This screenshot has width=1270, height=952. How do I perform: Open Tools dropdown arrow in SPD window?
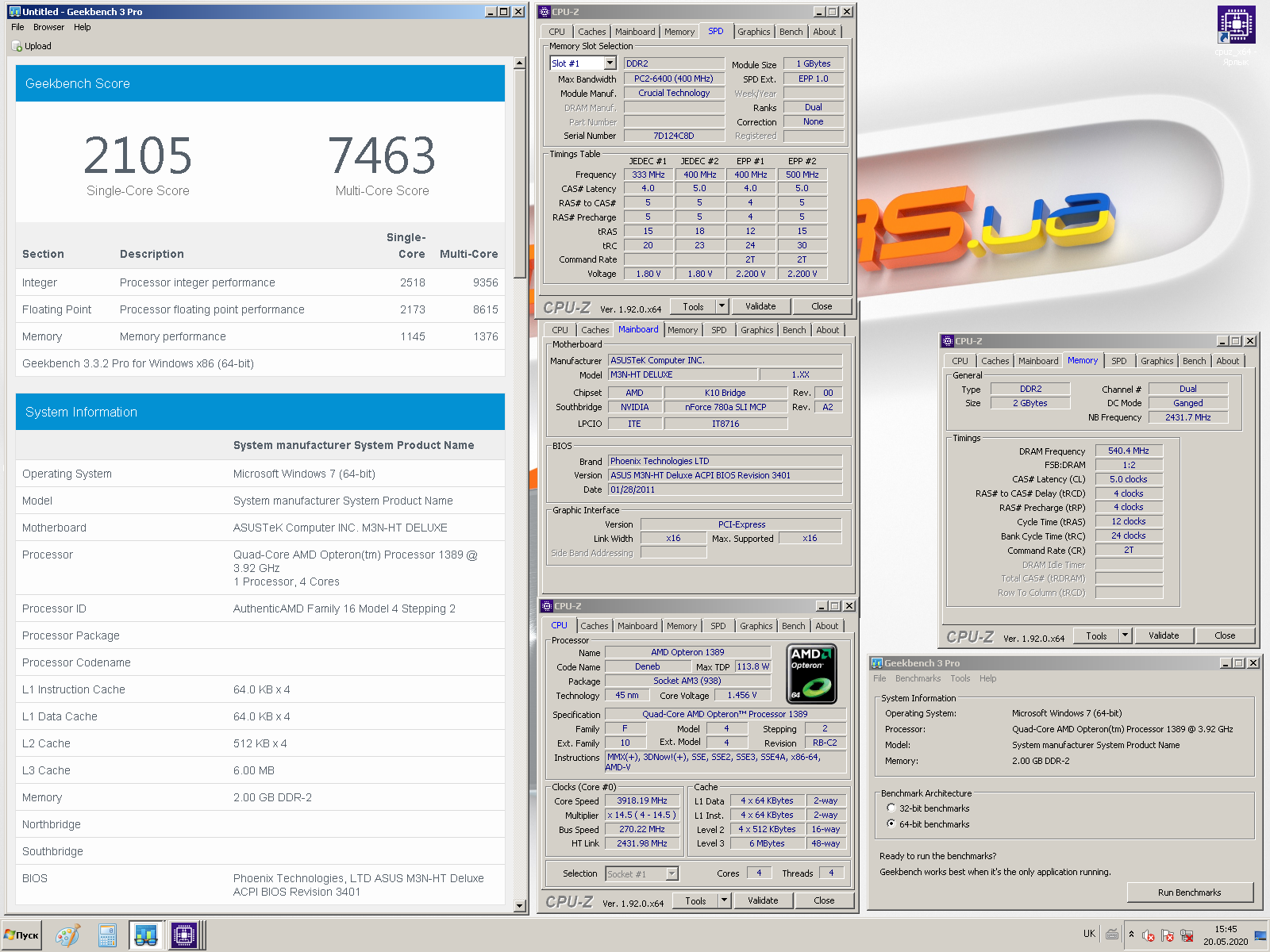722,306
